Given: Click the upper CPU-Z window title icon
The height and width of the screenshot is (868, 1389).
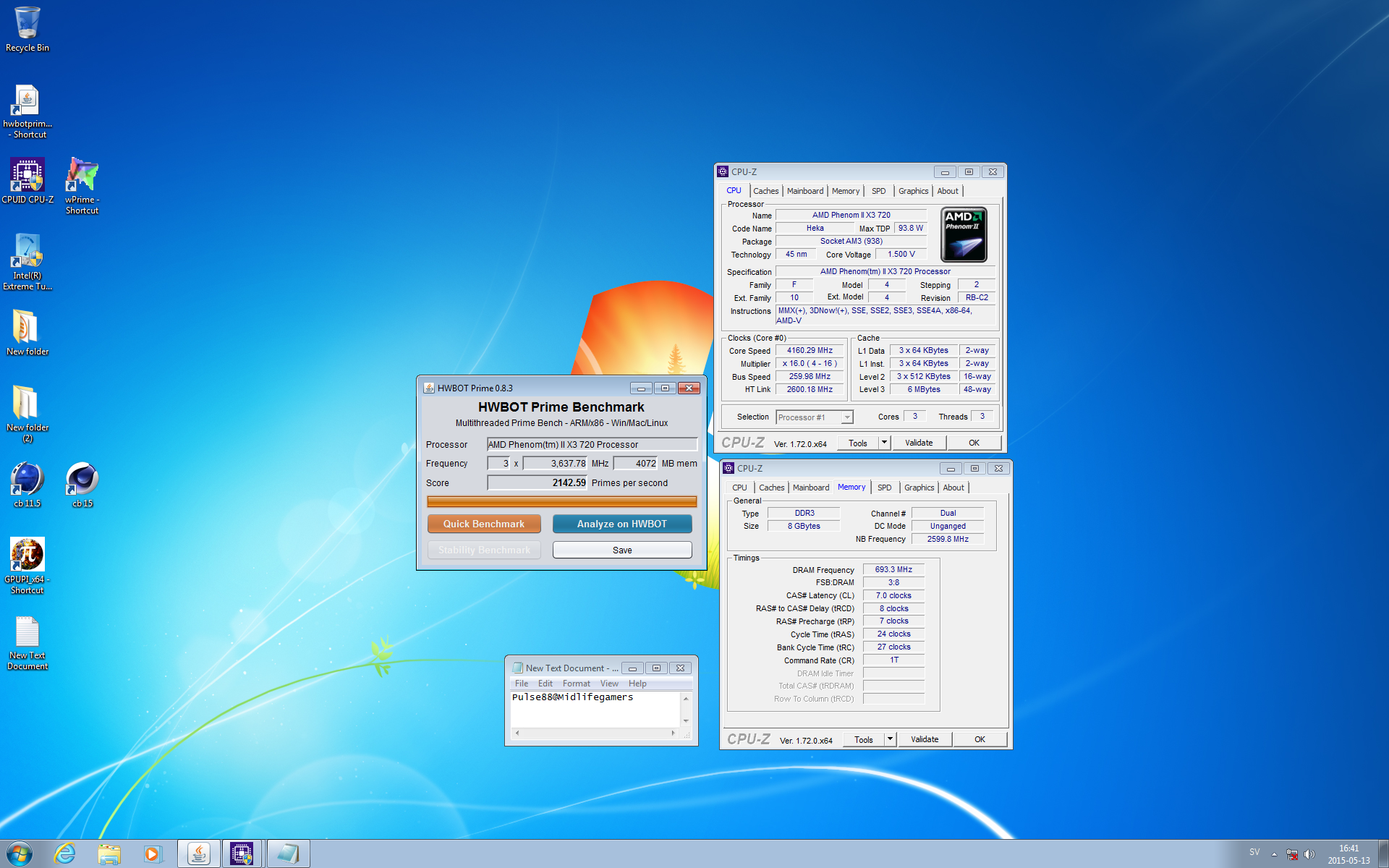Looking at the screenshot, I should (x=723, y=171).
